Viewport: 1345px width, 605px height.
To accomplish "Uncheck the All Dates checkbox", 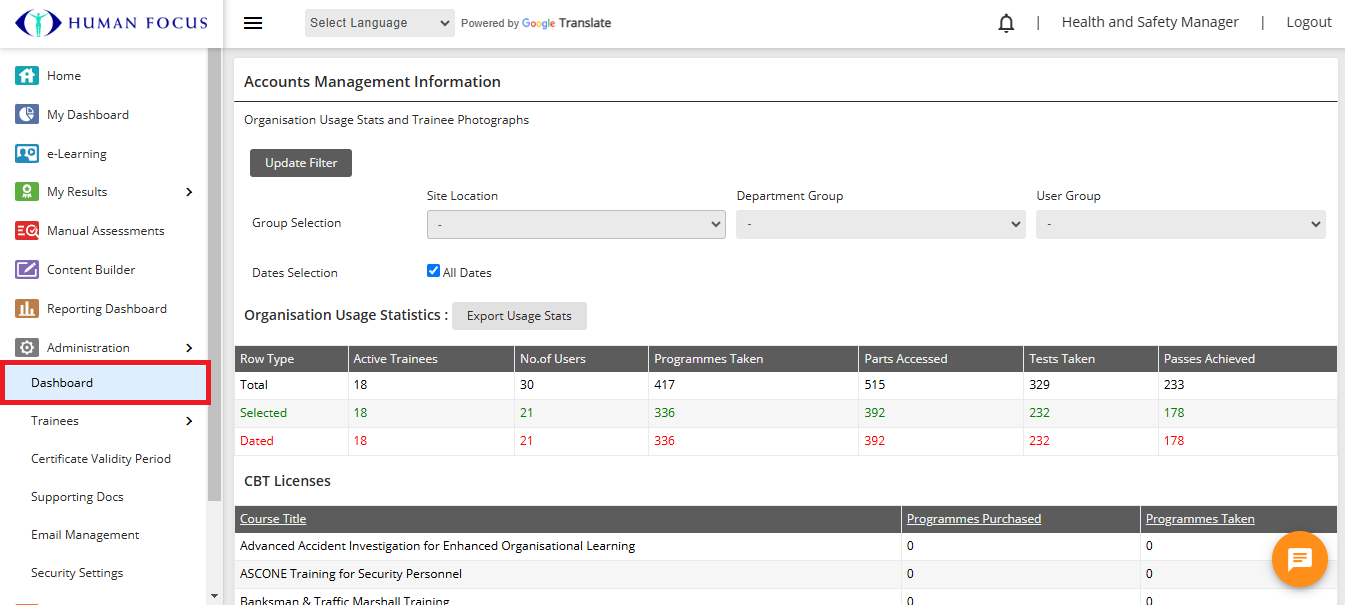I will pos(433,271).
